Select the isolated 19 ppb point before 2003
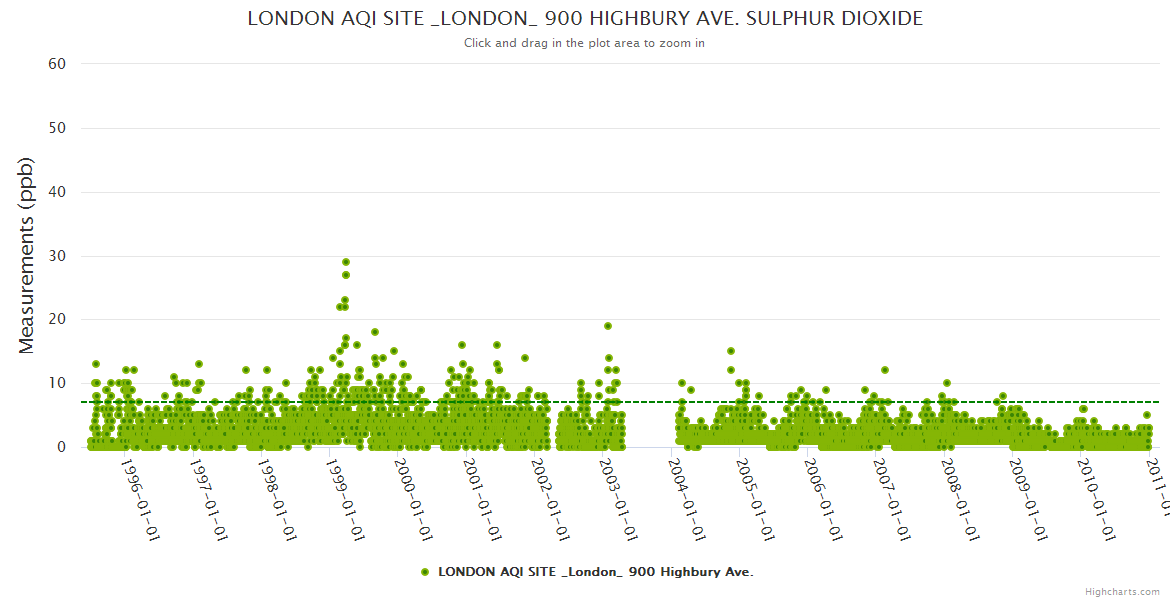1170x600 pixels. pyautogui.click(x=608, y=326)
